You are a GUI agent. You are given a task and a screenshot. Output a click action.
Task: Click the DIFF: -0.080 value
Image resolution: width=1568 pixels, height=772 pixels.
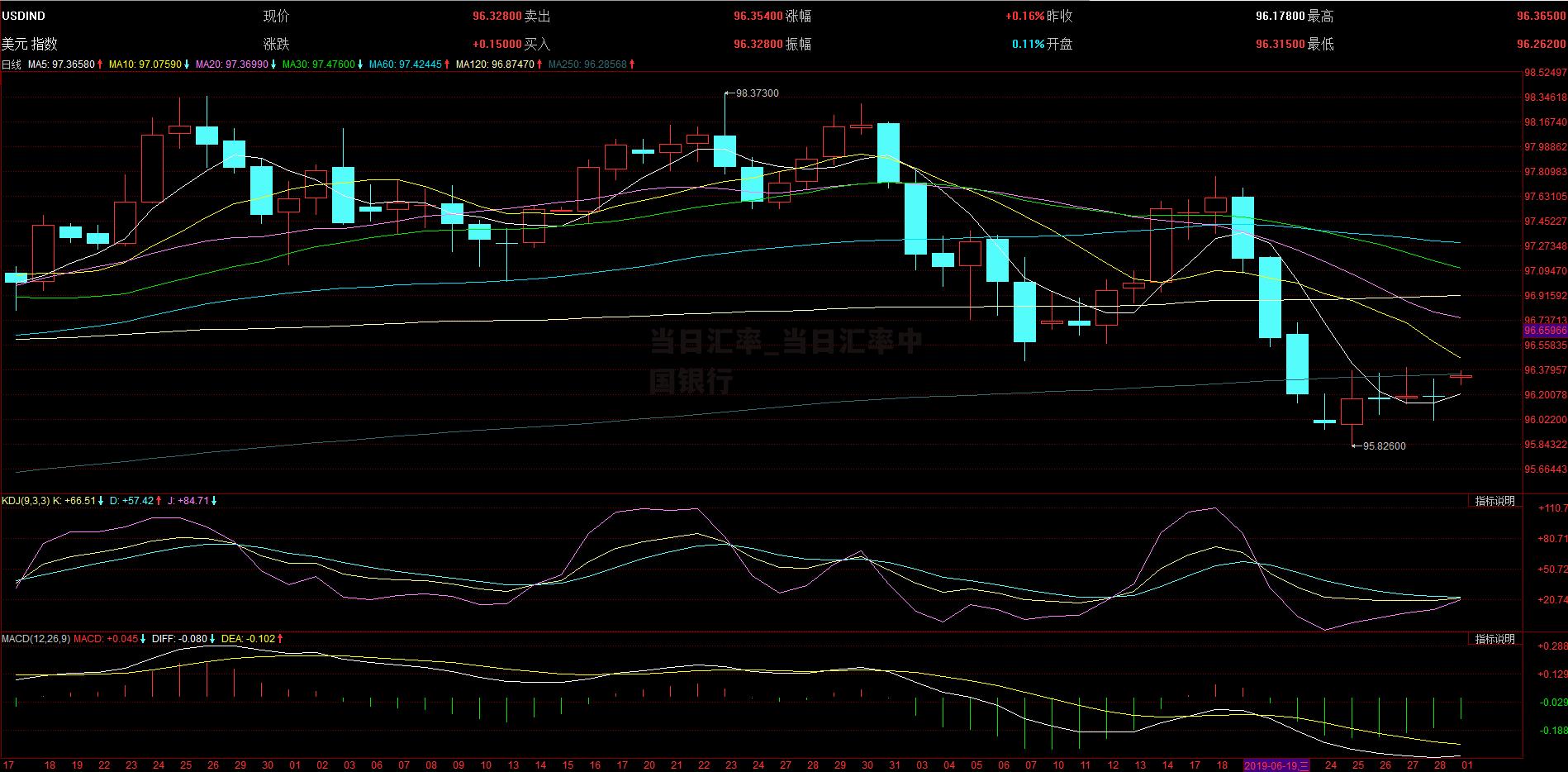click(178, 639)
